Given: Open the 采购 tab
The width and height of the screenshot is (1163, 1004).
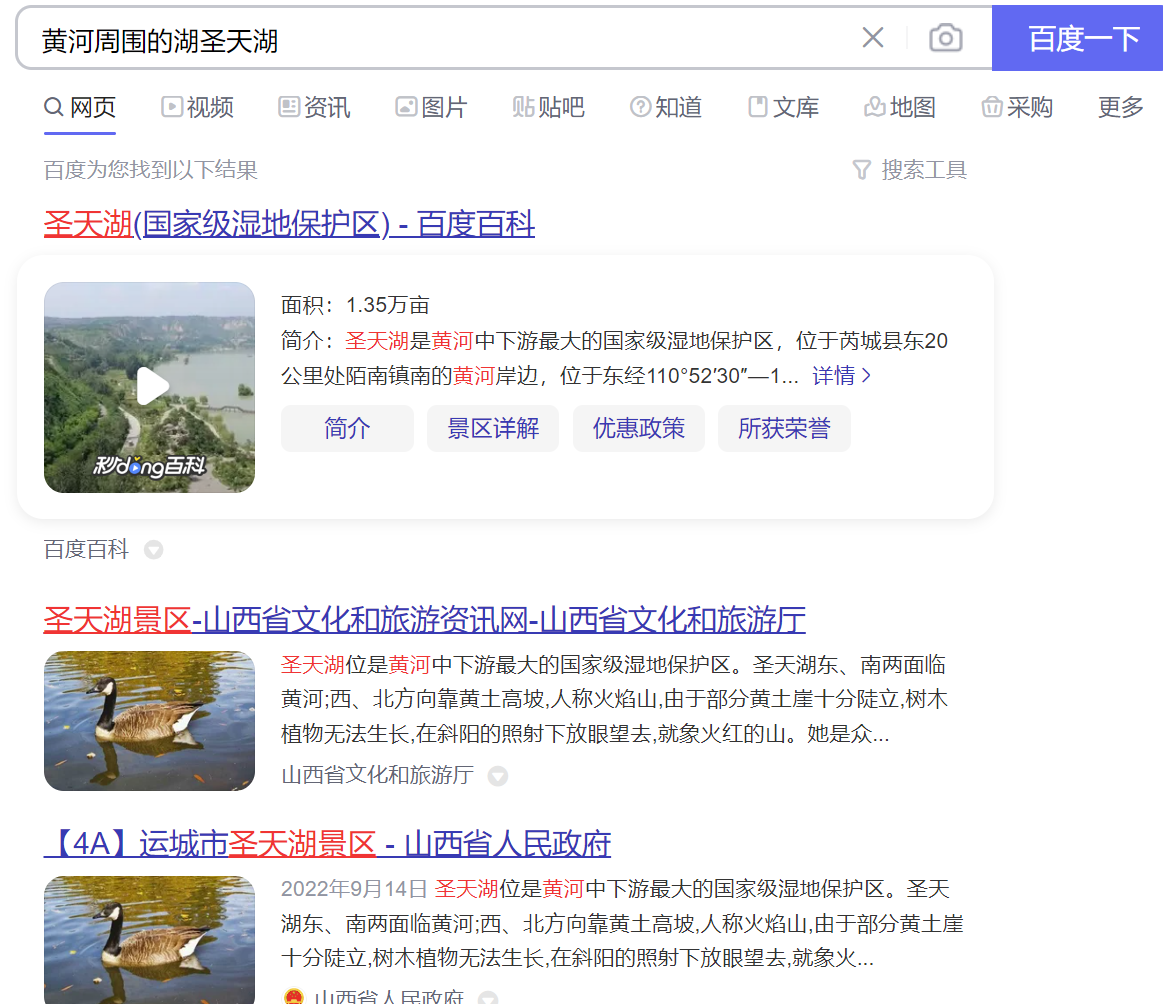Looking at the screenshot, I should [1017, 108].
